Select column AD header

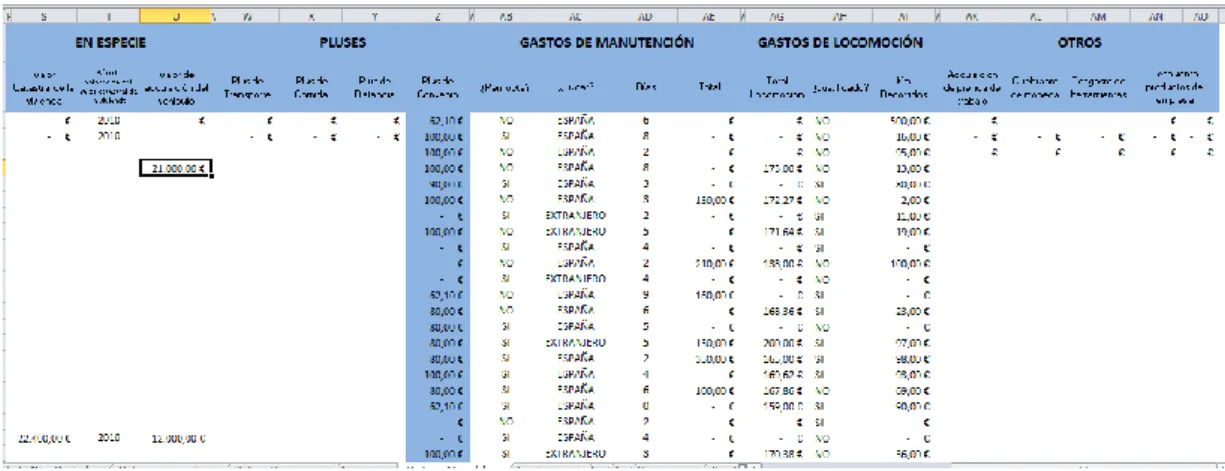(645, 17)
